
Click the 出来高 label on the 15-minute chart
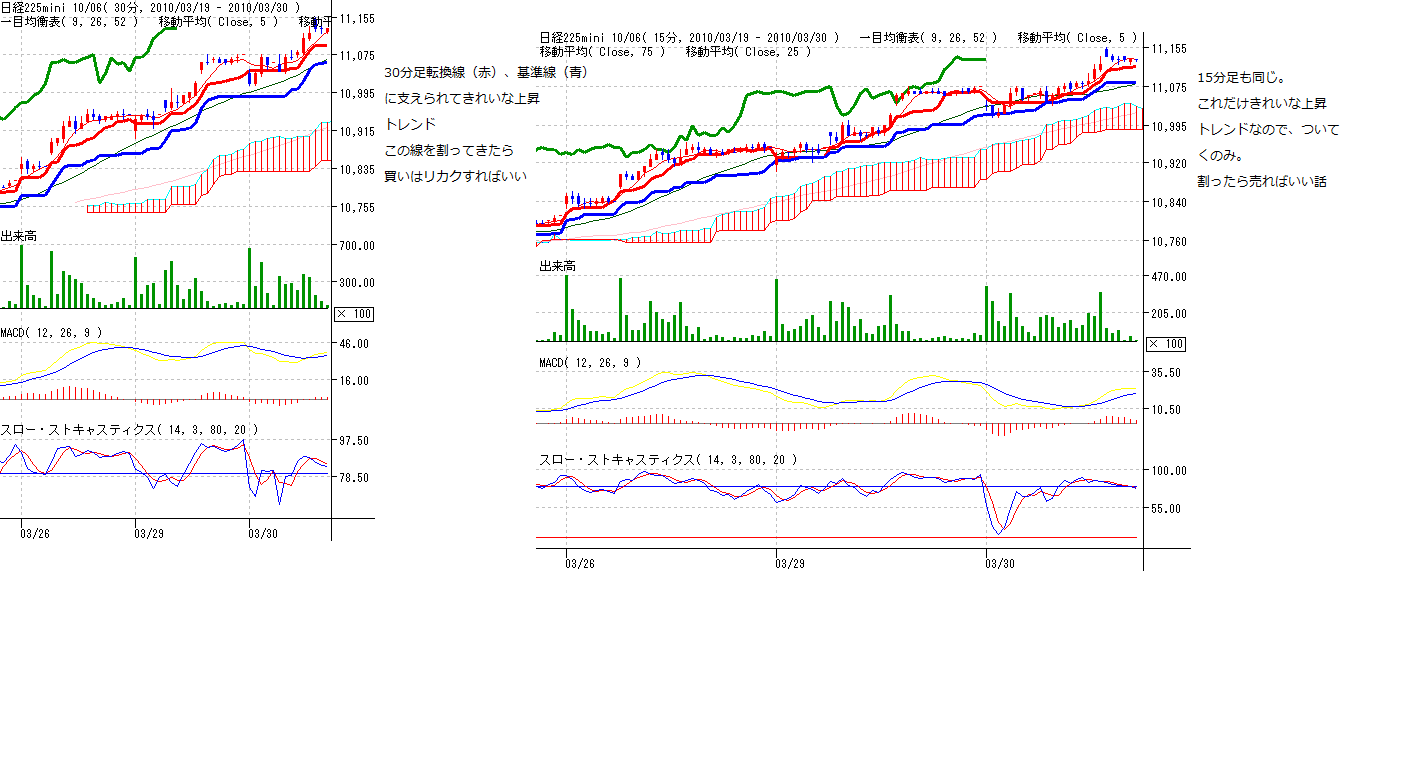click(x=557, y=266)
